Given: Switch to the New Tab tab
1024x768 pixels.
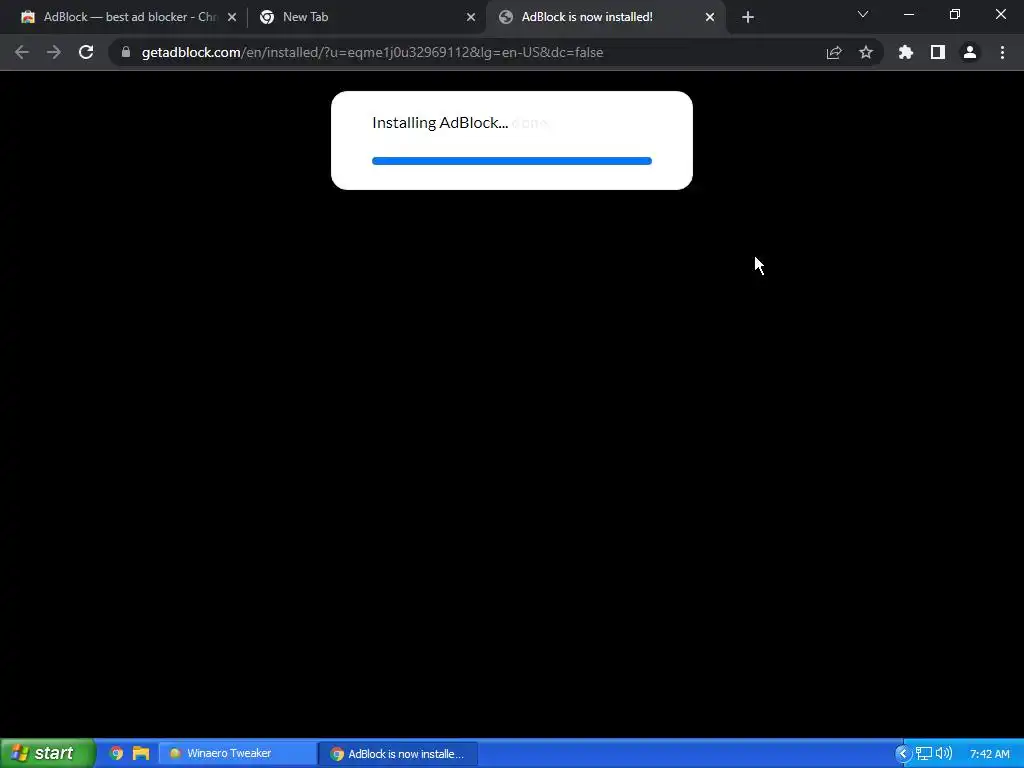Looking at the screenshot, I should point(366,17).
